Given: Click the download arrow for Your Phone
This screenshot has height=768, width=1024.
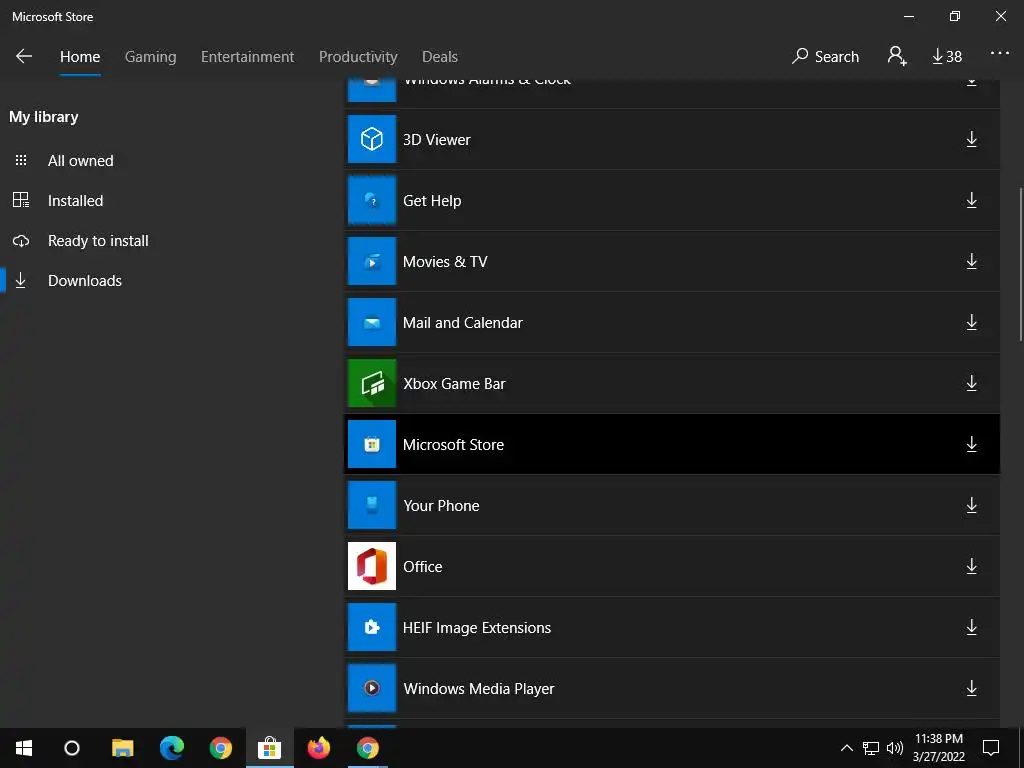Looking at the screenshot, I should click(971, 505).
